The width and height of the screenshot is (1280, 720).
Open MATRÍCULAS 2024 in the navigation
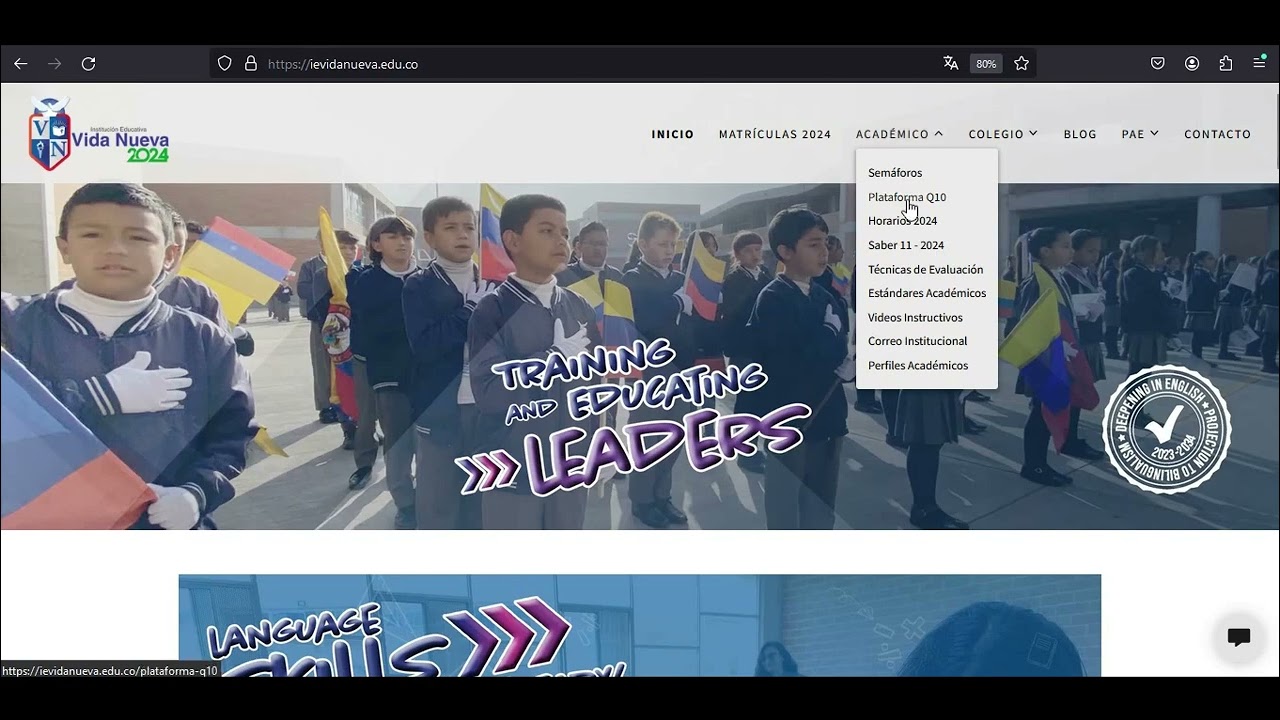pos(775,134)
